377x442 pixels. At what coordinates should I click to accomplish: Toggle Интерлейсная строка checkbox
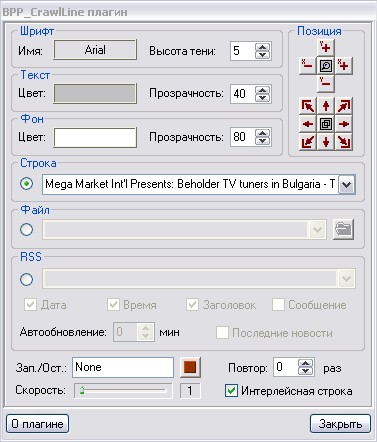(231, 391)
